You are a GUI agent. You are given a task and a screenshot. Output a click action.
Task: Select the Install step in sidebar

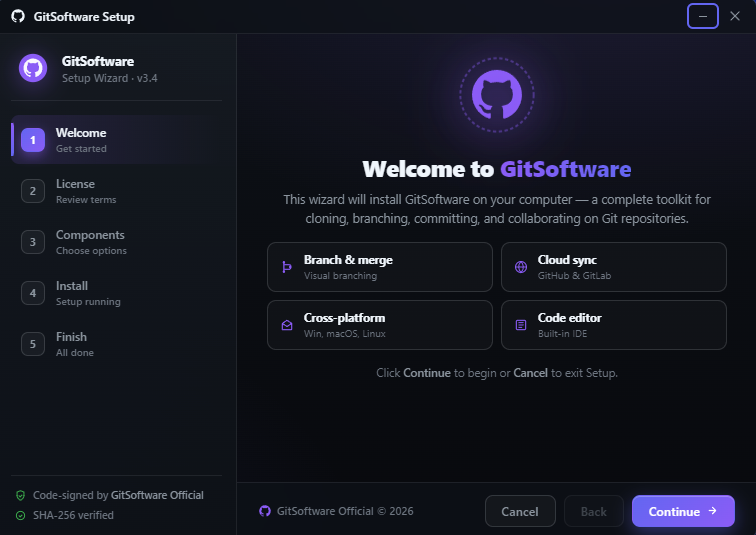(116, 293)
